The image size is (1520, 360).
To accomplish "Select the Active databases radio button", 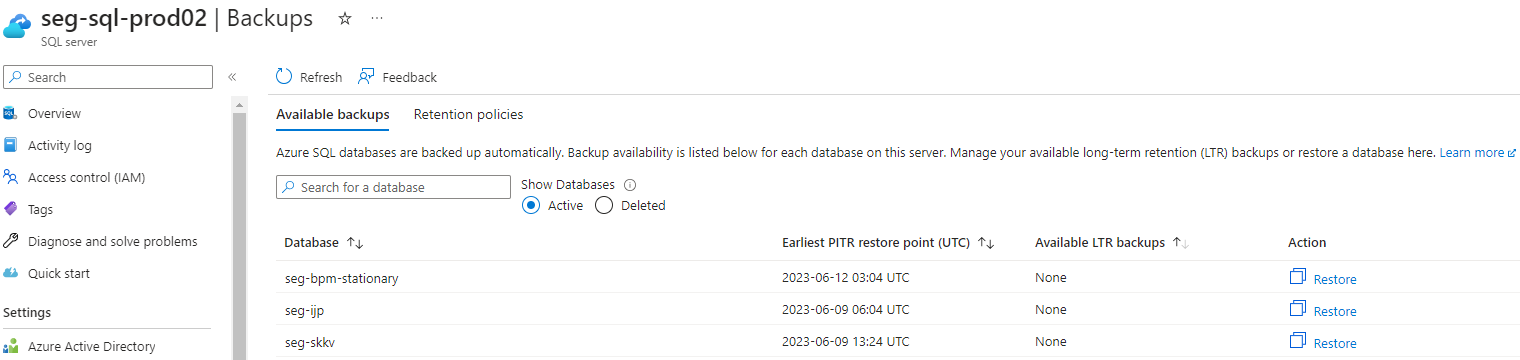I will 532,206.
